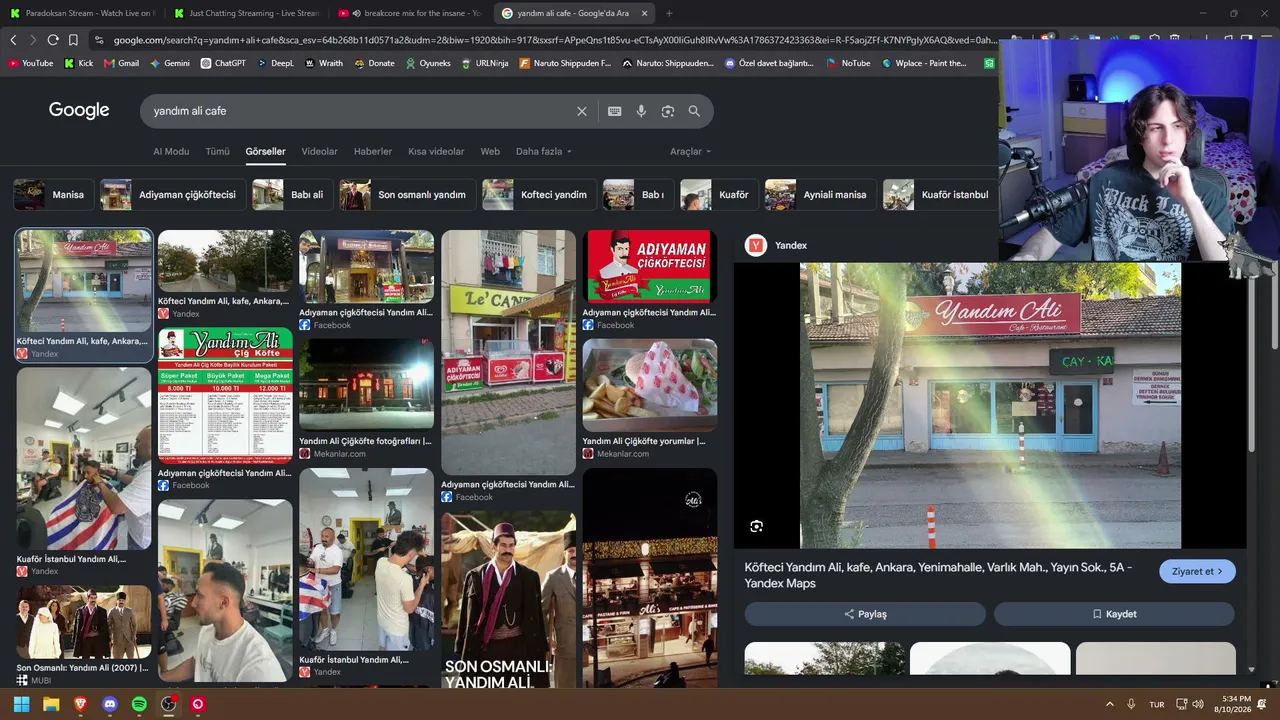Viewport: 1280px width, 720px height.
Task: Open the URLNinja bookmark
Action: pos(485,63)
